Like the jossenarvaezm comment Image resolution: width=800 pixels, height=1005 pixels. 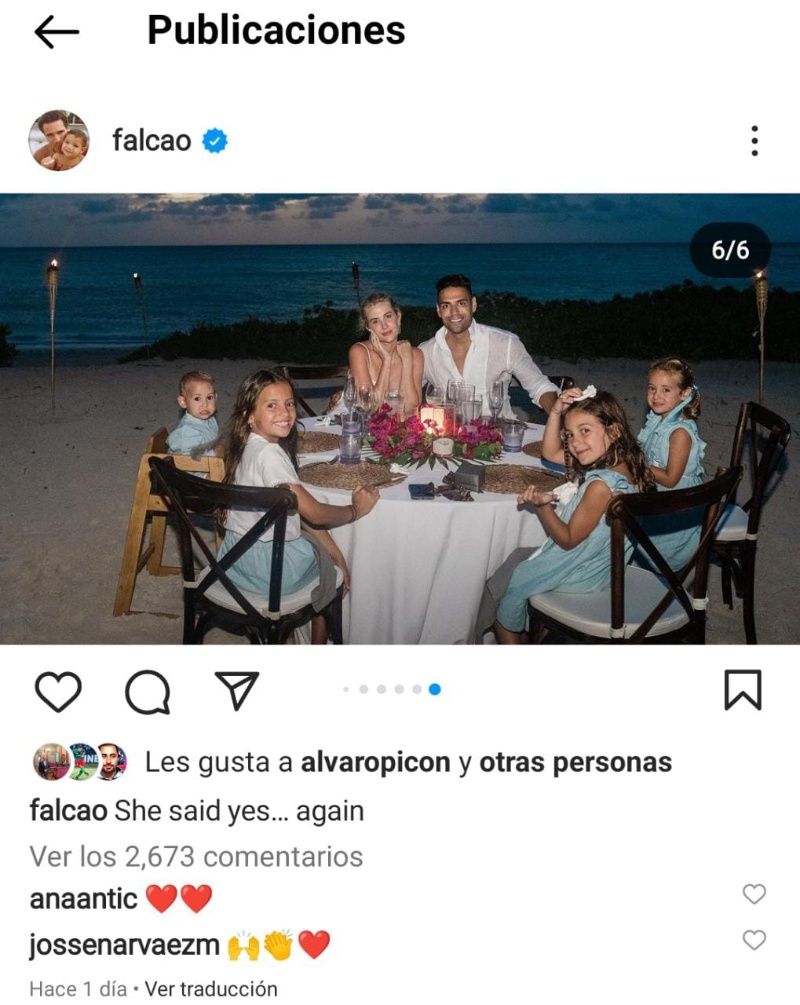click(754, 940)
